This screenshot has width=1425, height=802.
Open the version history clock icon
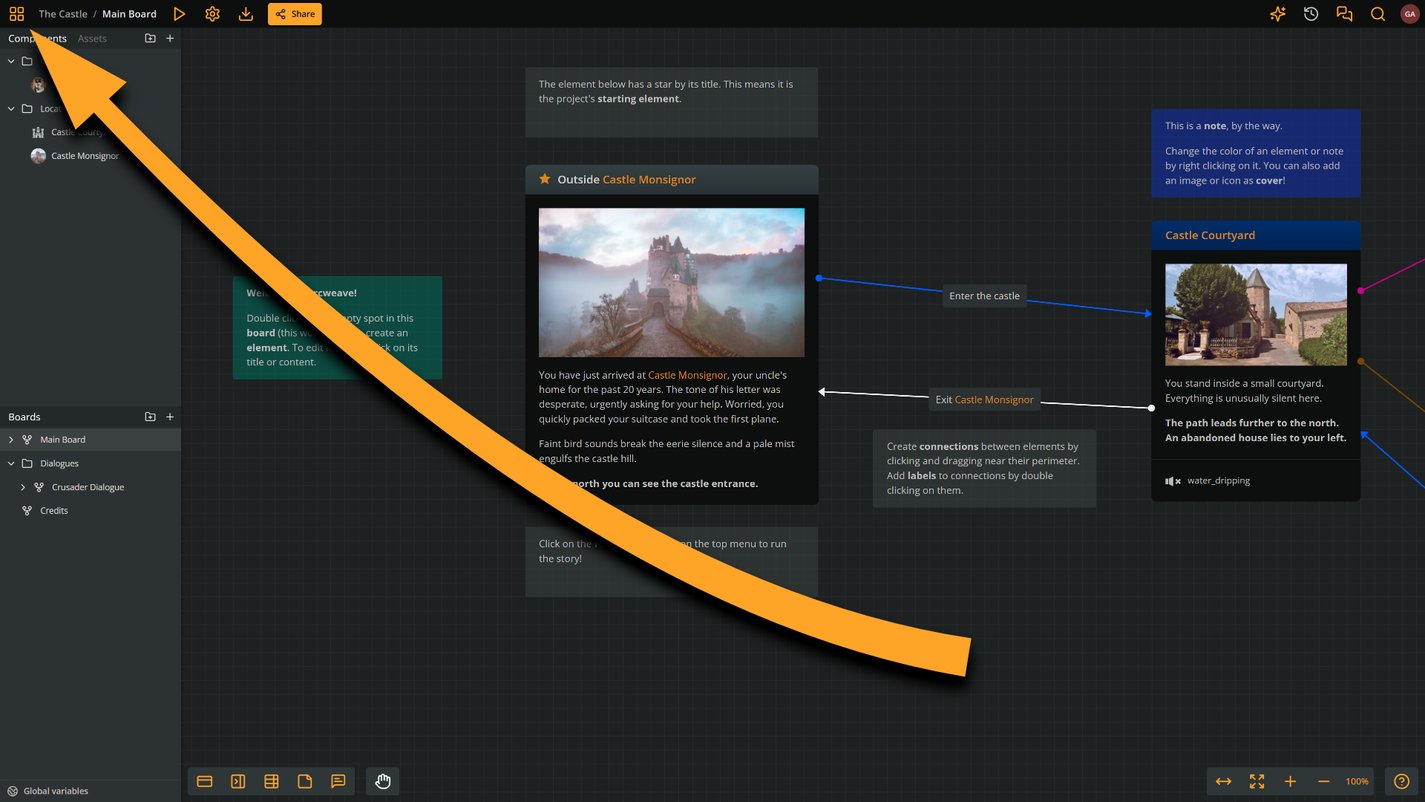click(x=1311, y=14)
